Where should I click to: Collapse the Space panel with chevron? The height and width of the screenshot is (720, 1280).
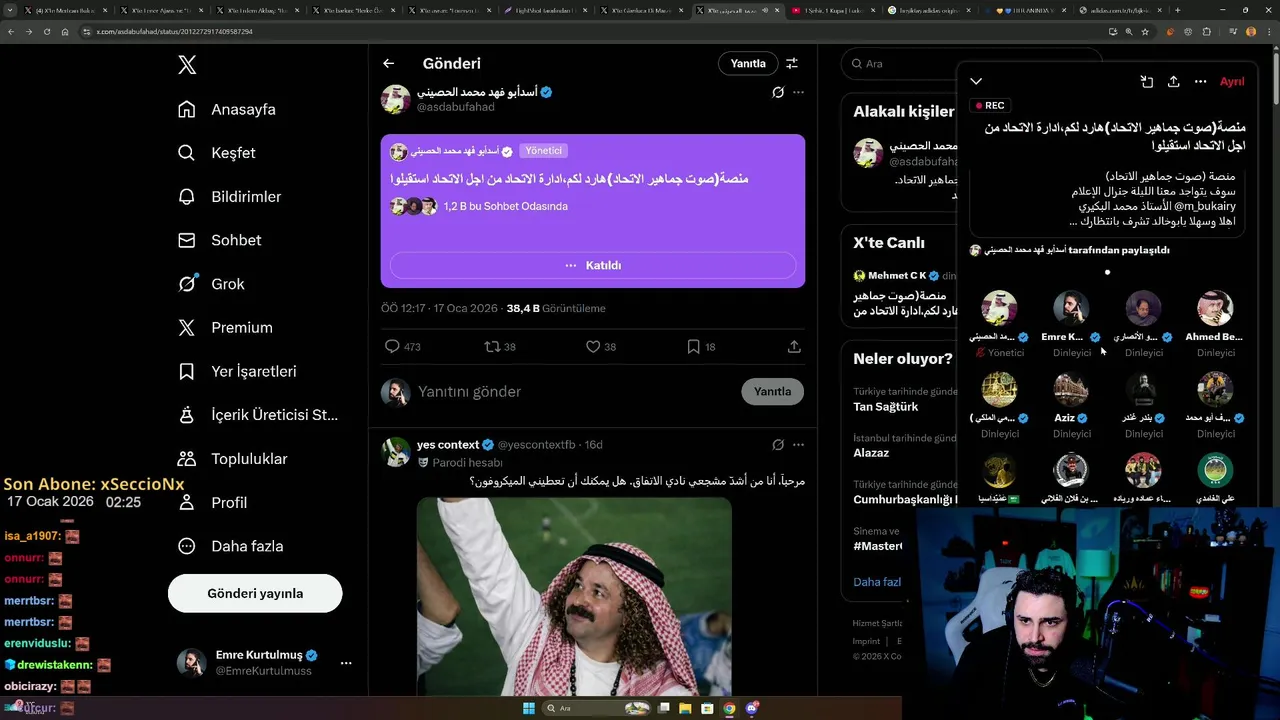(x=976, y=81)
